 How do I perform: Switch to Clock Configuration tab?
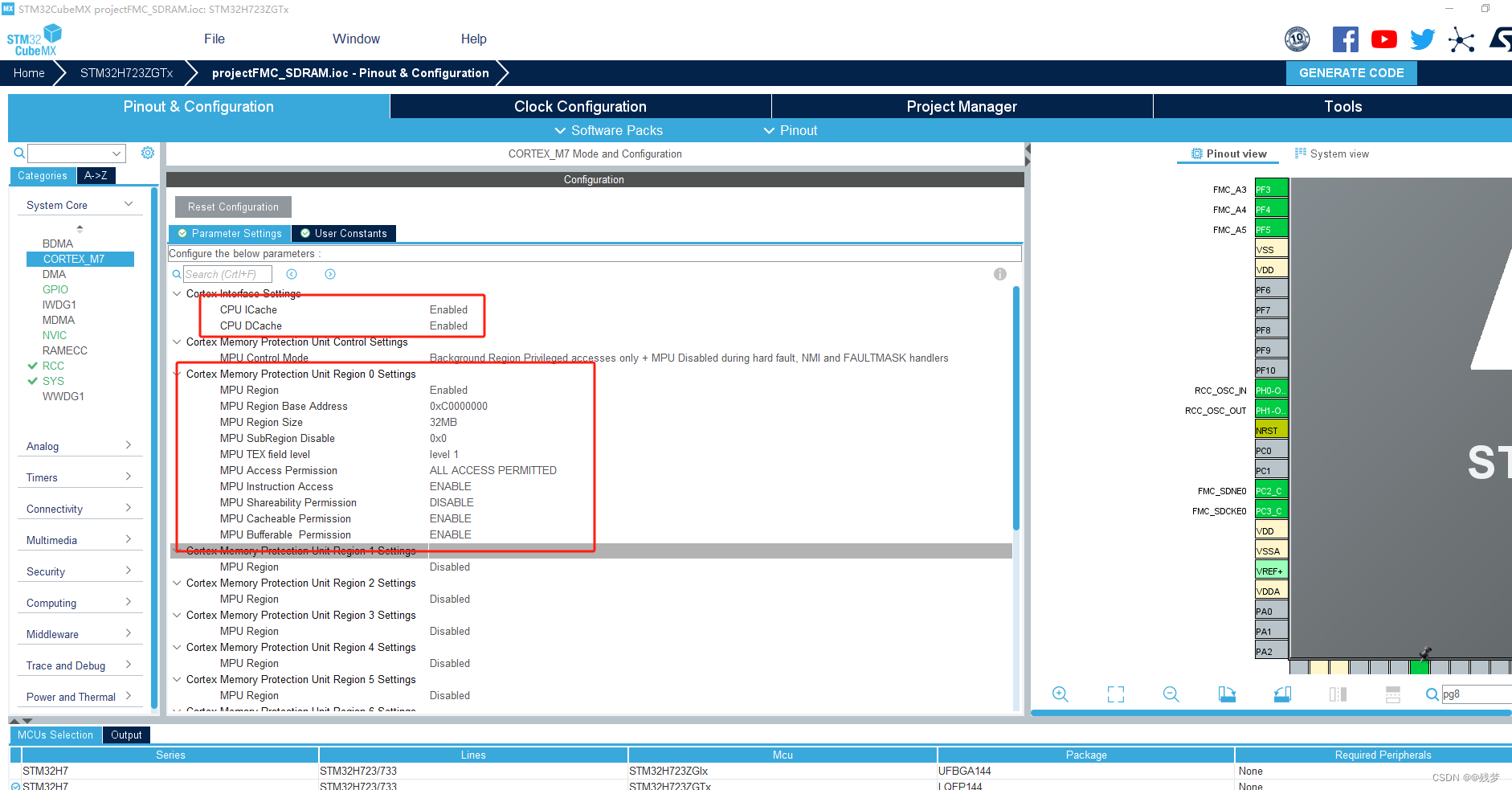click(580, 106)
